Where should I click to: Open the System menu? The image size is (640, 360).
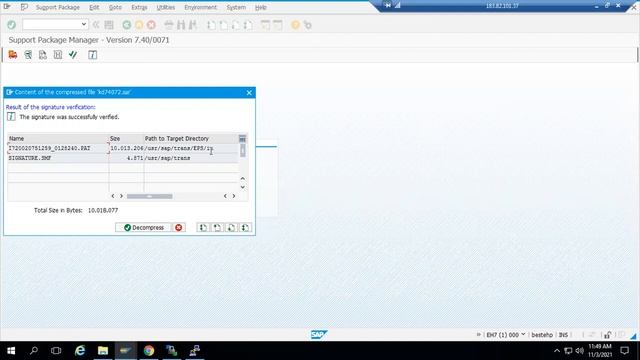(236, 7)
